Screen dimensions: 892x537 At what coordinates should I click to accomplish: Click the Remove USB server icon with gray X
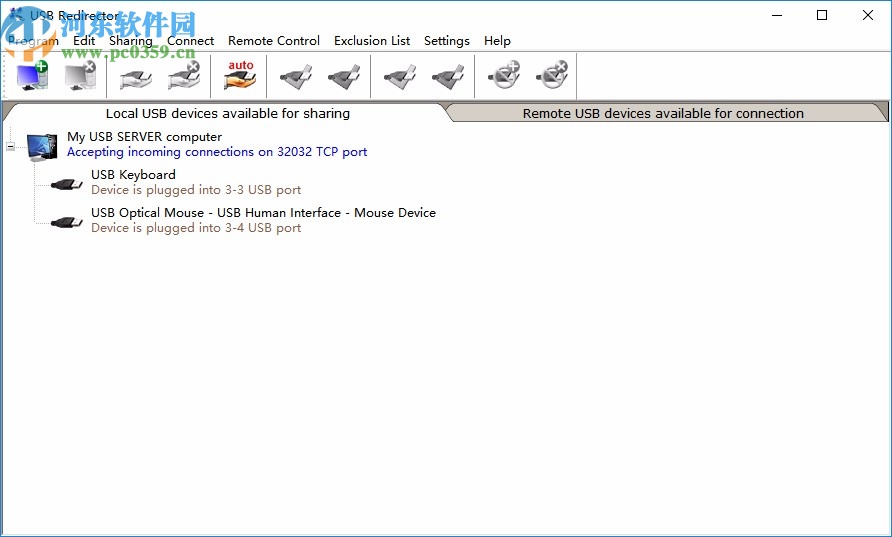click(80, 76)
